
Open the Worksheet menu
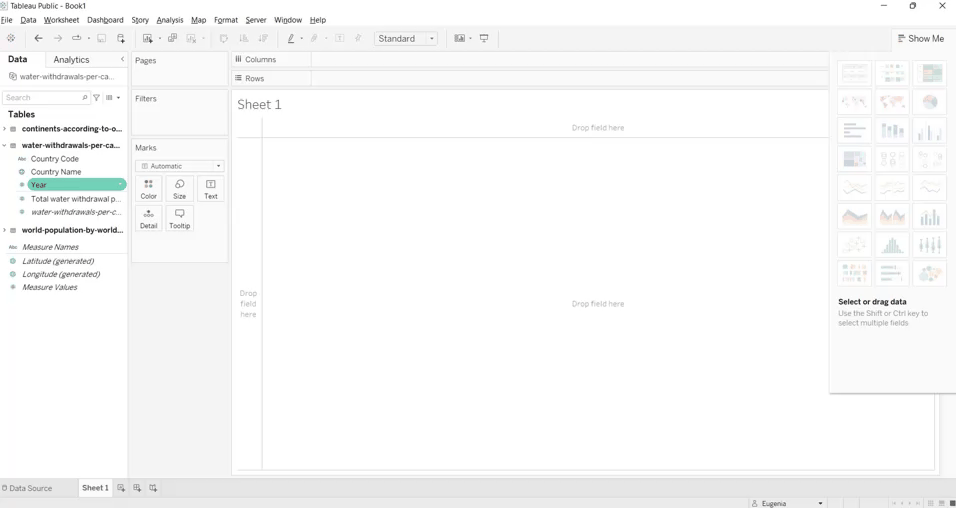(x=61, y=20)
